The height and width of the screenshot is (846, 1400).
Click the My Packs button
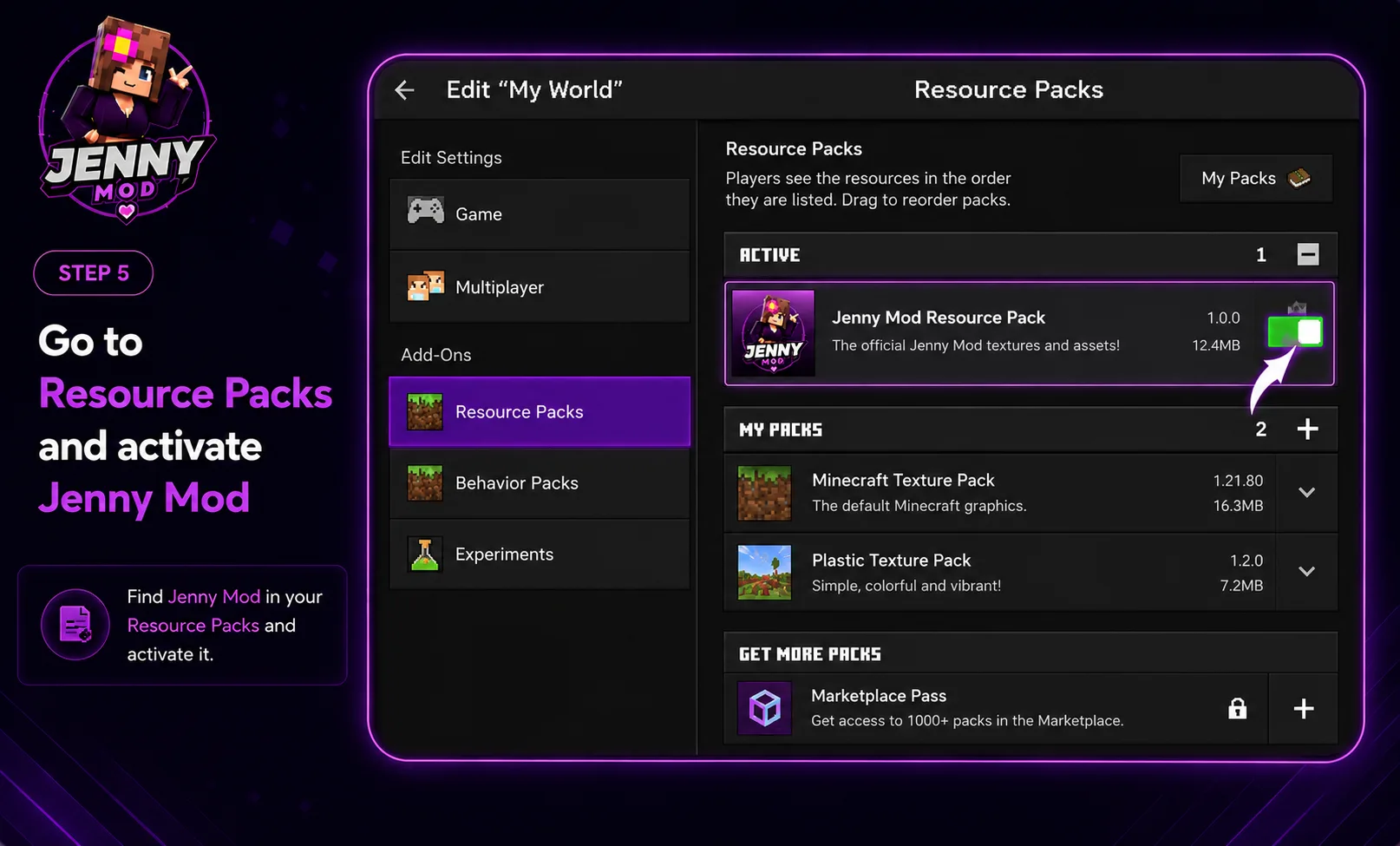click(x=1256, y=178)
